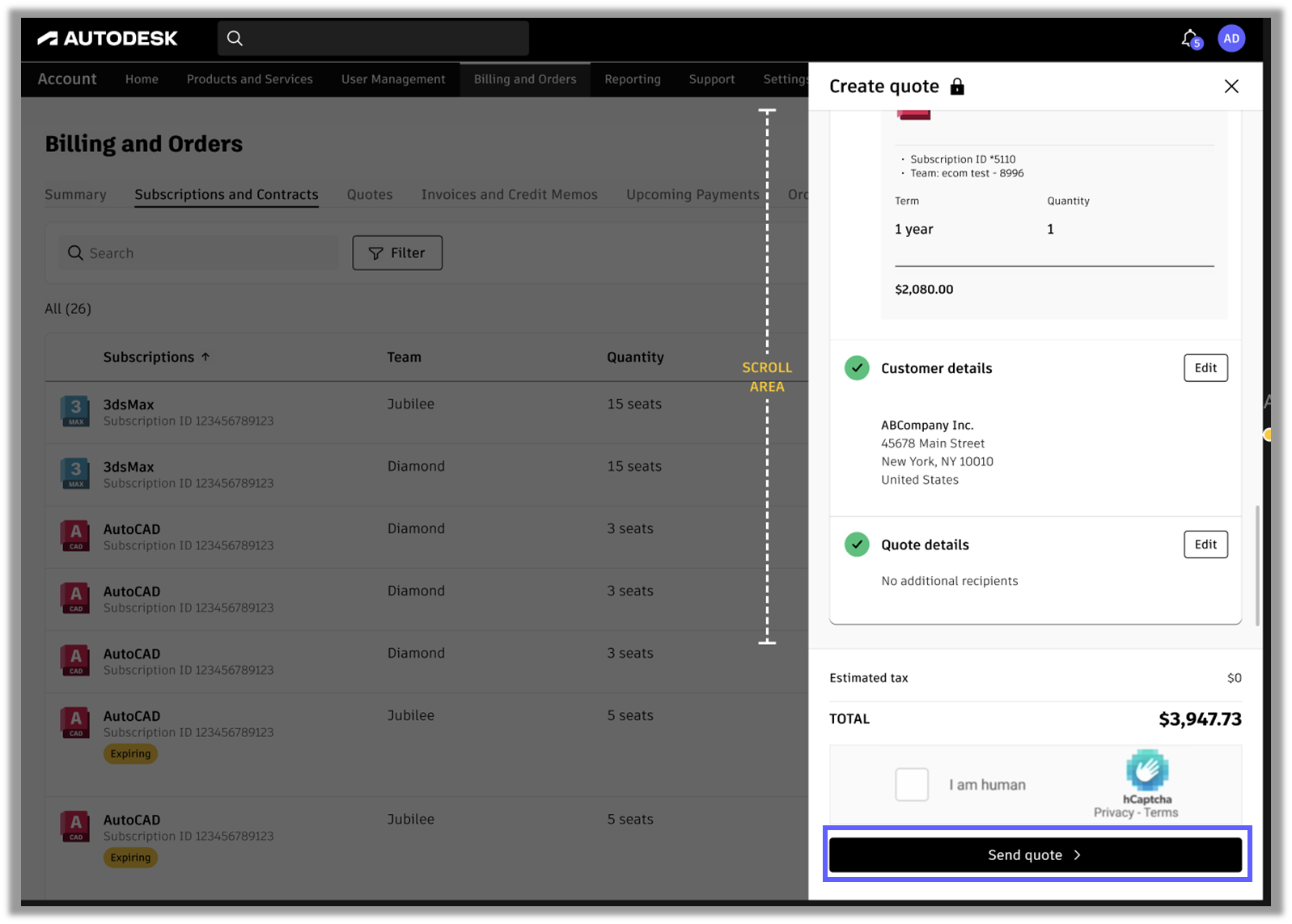Click the 3dsMax product icon in the Jubilee row
The width and height of the screenshot is (1292, 924).
pyautogui.click(x=75, y=411)
